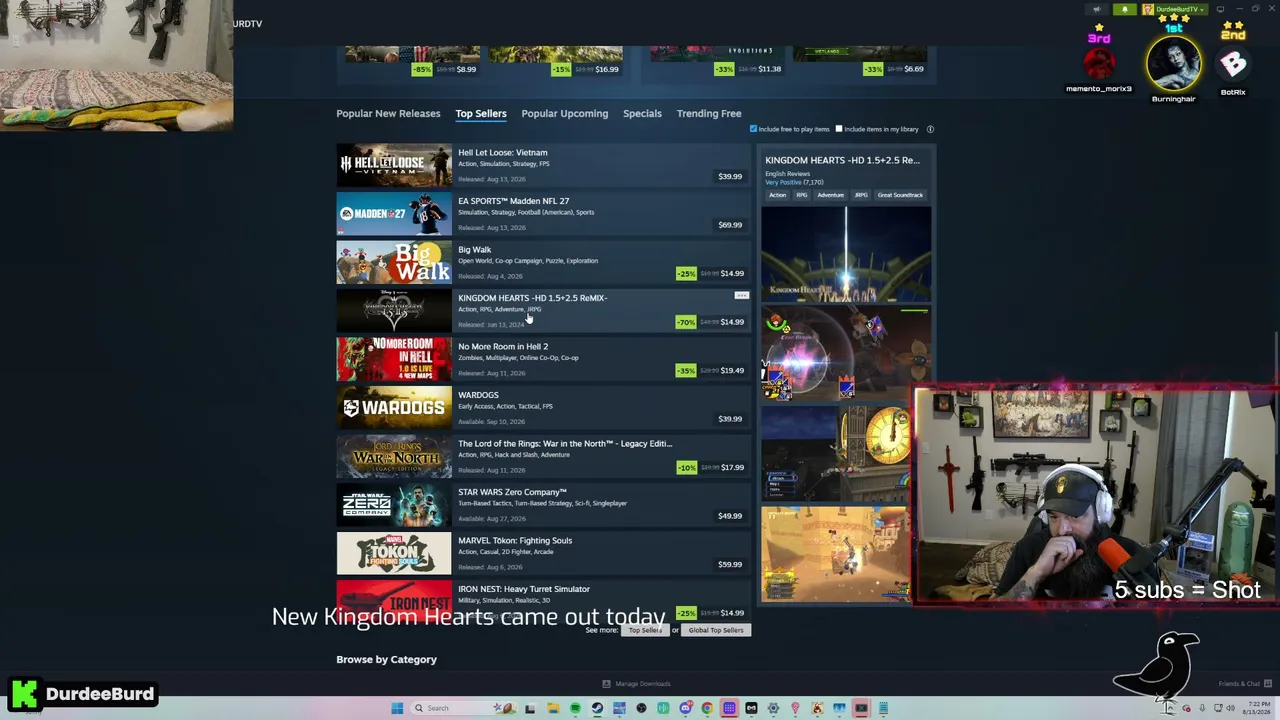Select the Big Walk game title
Screen dimensions: 1280x720
[474, 250]
